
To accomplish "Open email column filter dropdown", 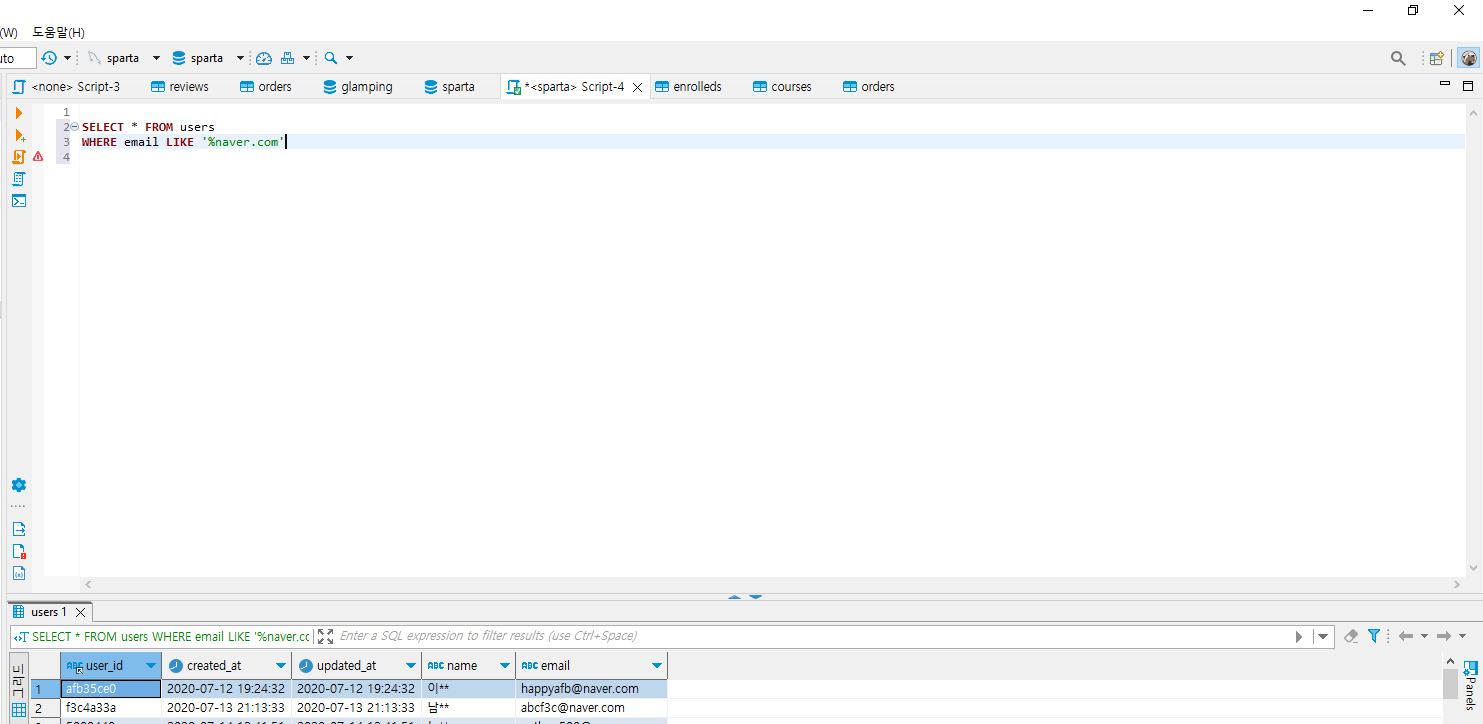I will pos(657,666).
